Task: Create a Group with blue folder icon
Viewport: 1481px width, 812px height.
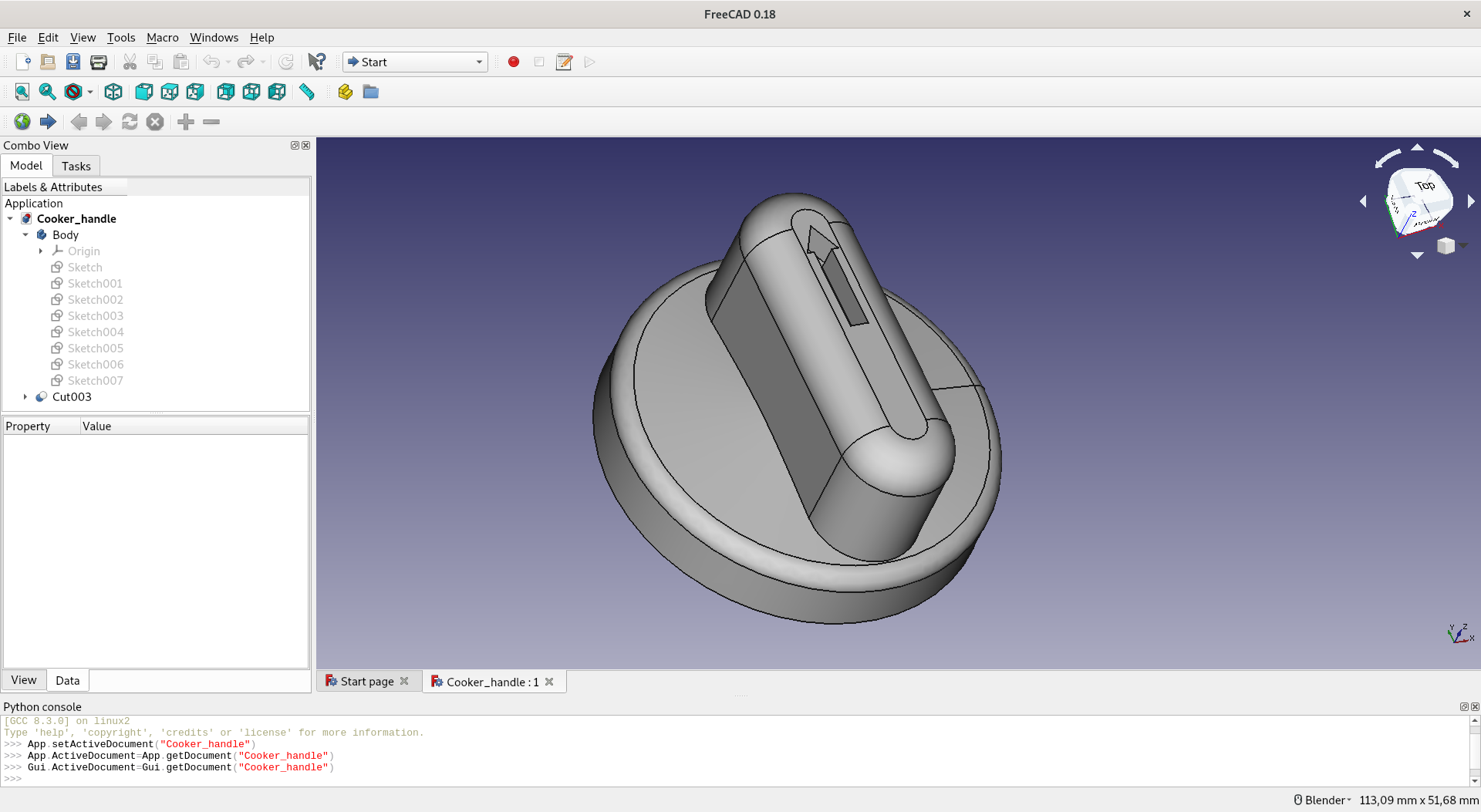Action: pos(371,93)
